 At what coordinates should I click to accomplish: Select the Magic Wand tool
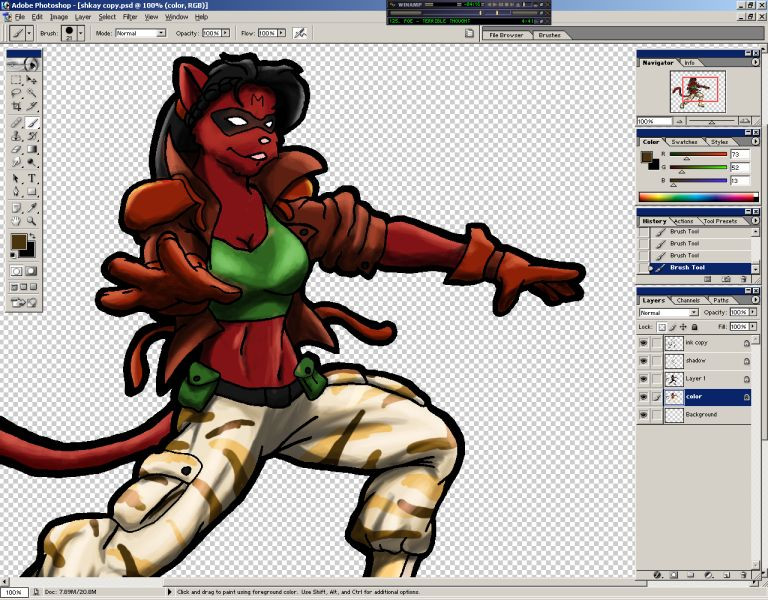(x=31, y=93)
